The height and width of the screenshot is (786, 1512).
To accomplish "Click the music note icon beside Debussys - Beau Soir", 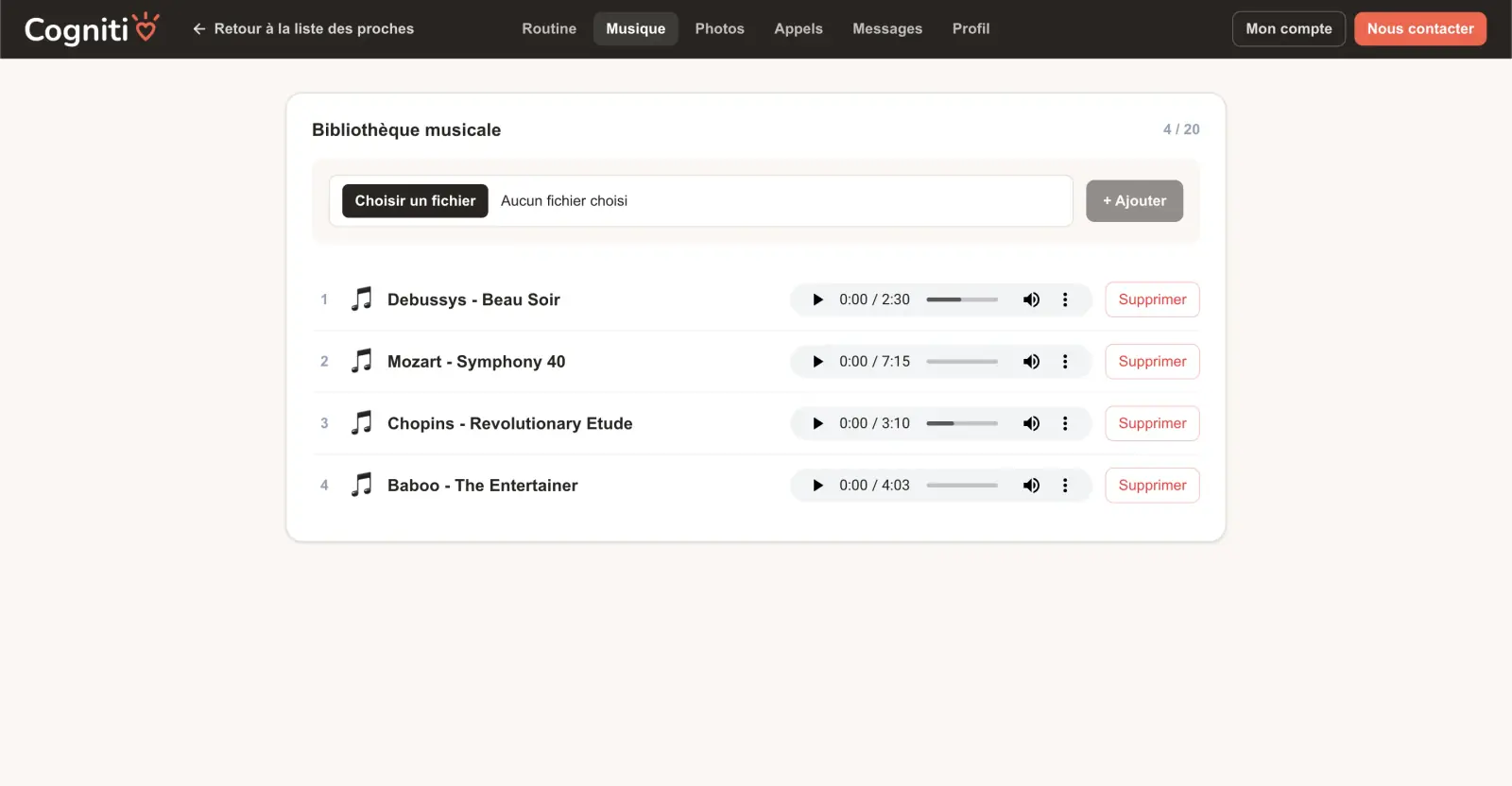I will coord(361,299).
